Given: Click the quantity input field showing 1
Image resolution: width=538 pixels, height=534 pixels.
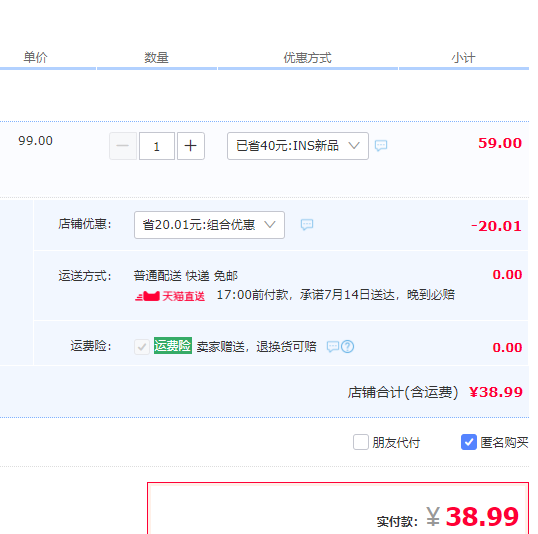Looking at the screenshot, I should [157, 146].
